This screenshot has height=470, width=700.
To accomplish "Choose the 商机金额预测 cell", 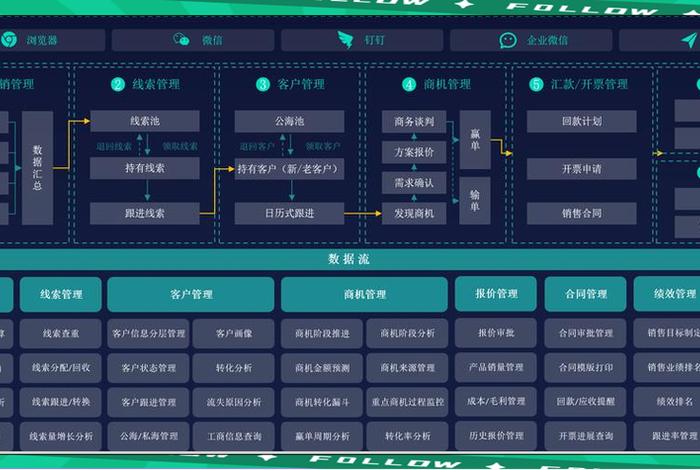I will (x=322, y=368).
